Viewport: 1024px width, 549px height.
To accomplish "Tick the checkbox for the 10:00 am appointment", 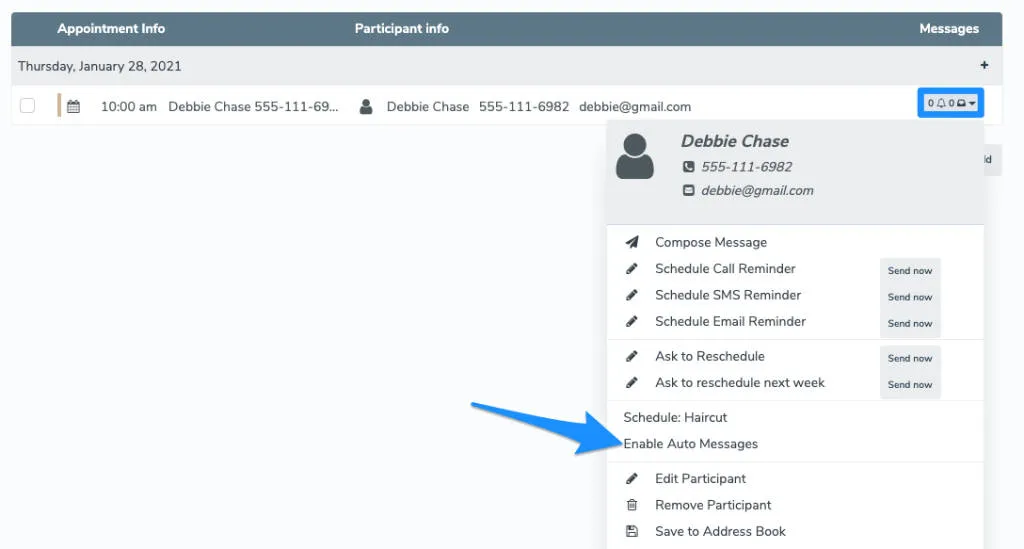I will (27, 105).
